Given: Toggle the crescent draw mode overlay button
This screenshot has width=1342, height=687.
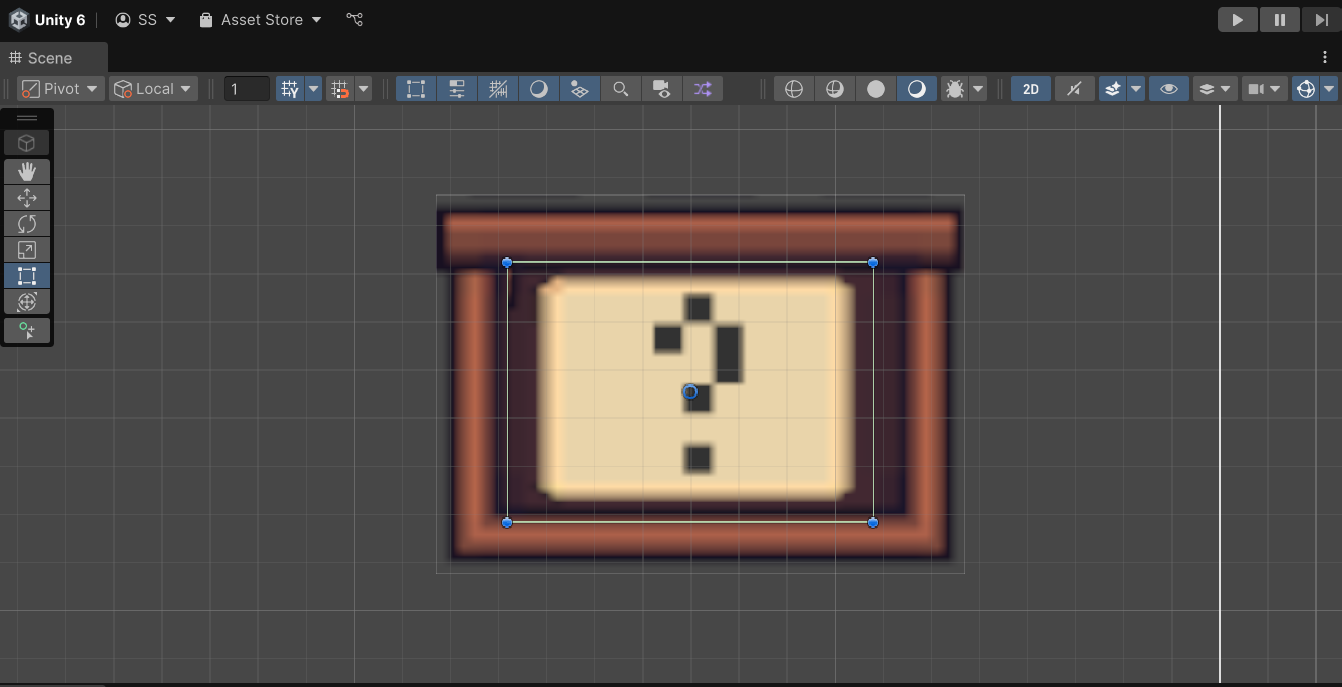Looking at the screenshot, I should coord(539,89).
